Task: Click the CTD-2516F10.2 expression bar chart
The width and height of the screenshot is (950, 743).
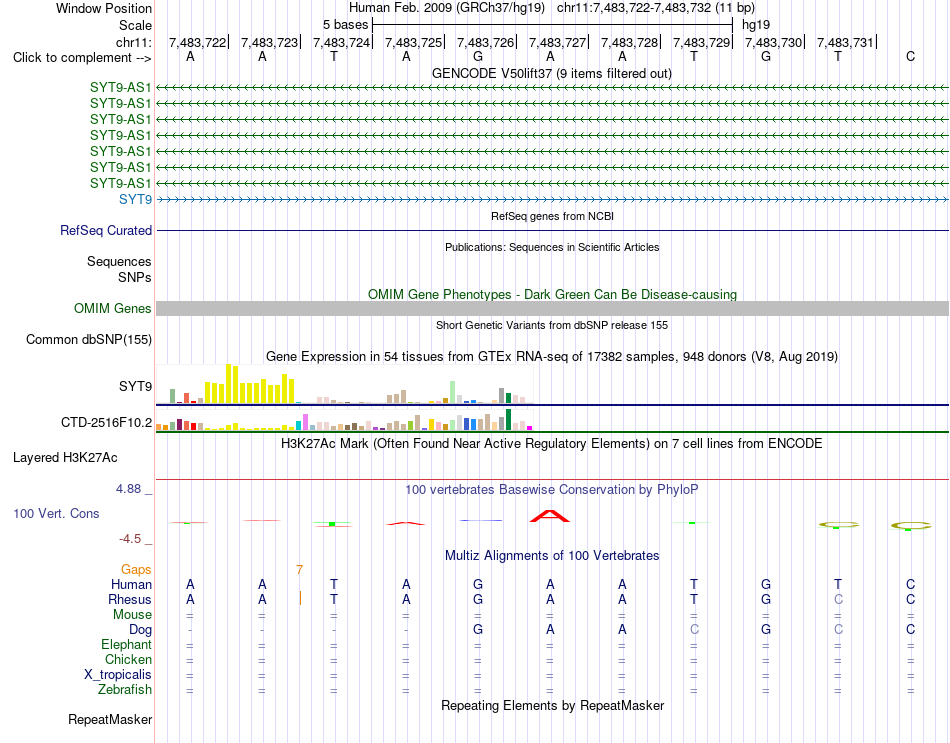Action: tap(345, 420)
